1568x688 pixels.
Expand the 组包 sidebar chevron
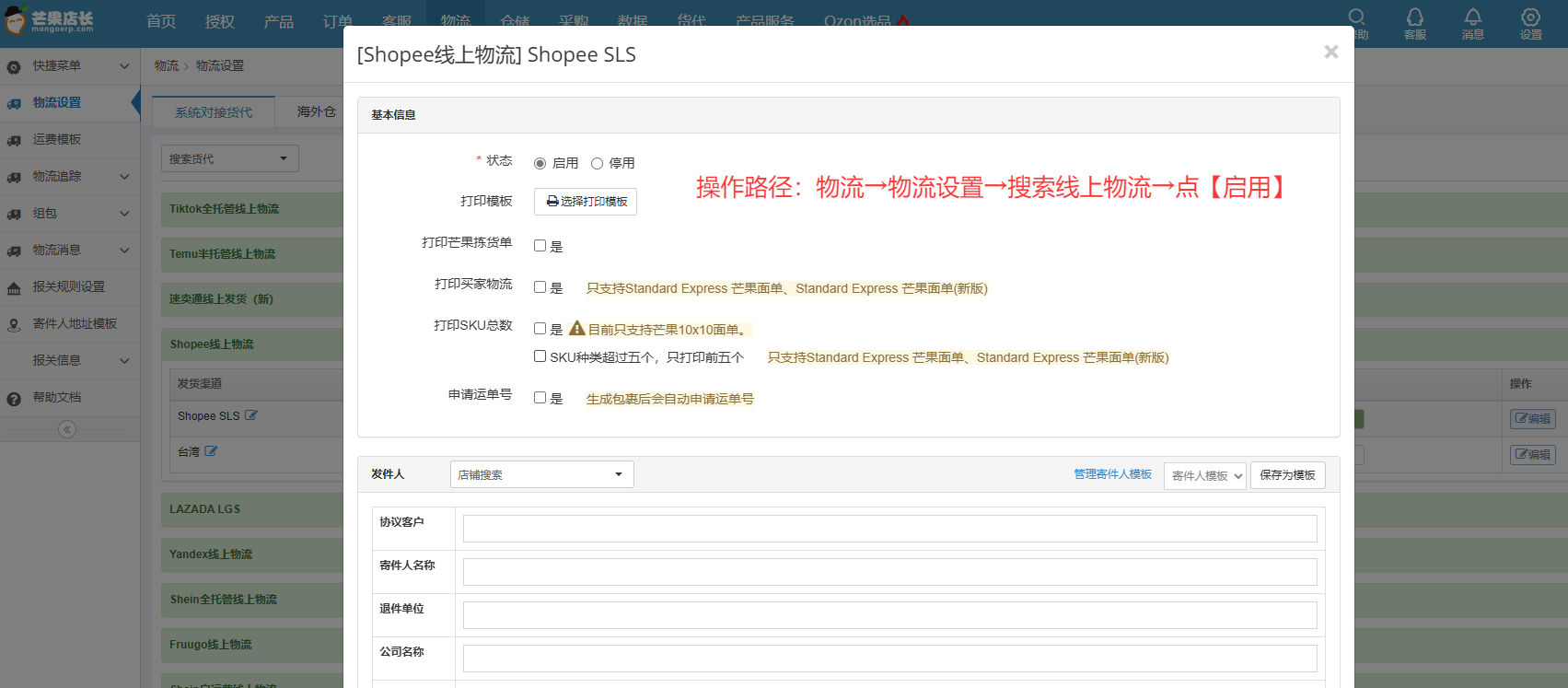tap(124, 214)
